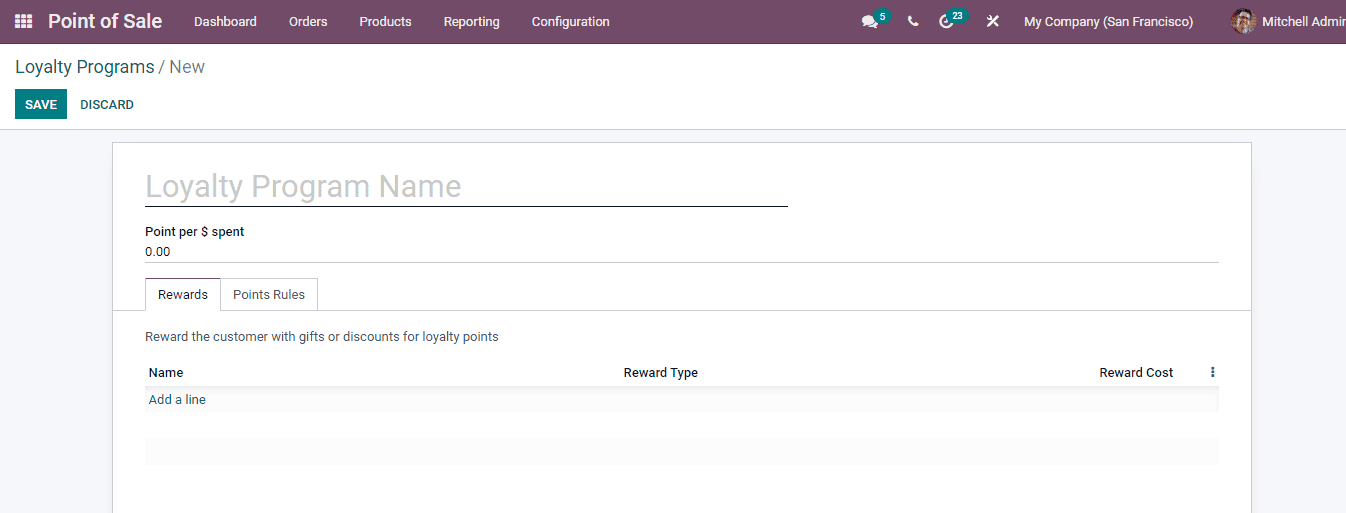Click the debug tools icon
The width and height of the screenshot is (1346, 513).
pos(992,21)
